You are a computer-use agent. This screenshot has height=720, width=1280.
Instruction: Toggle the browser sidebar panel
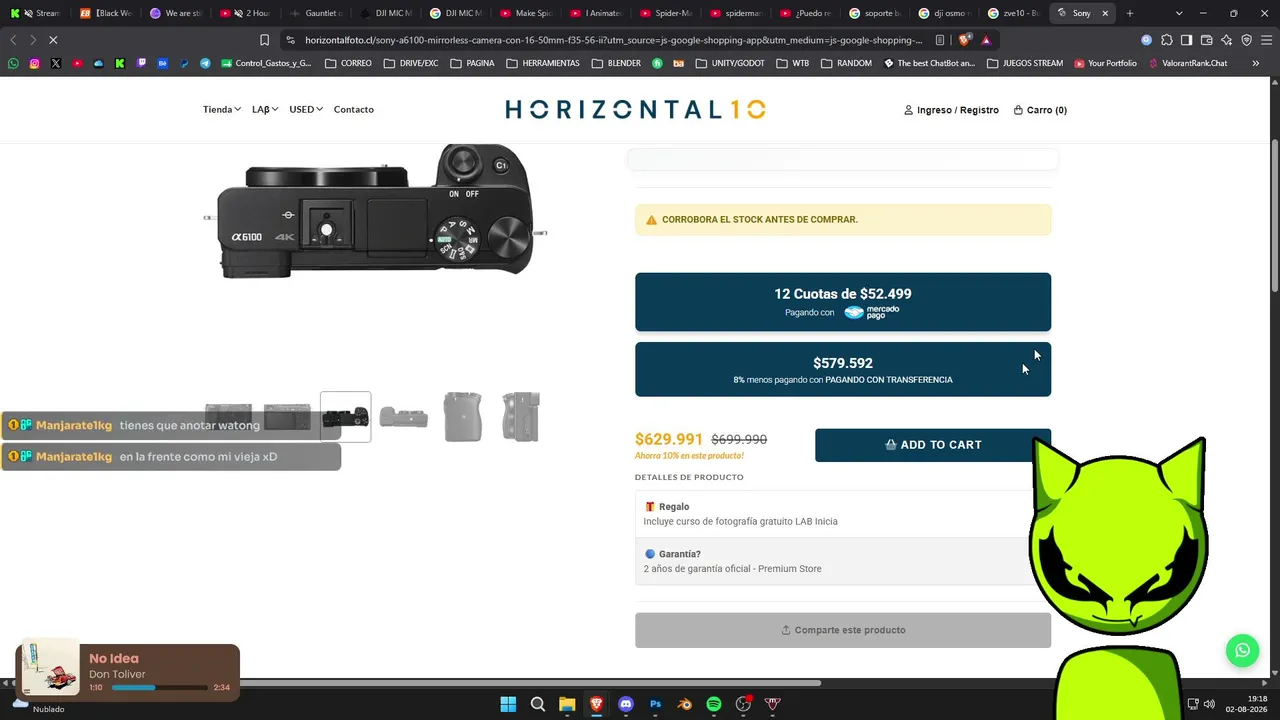1186,40
